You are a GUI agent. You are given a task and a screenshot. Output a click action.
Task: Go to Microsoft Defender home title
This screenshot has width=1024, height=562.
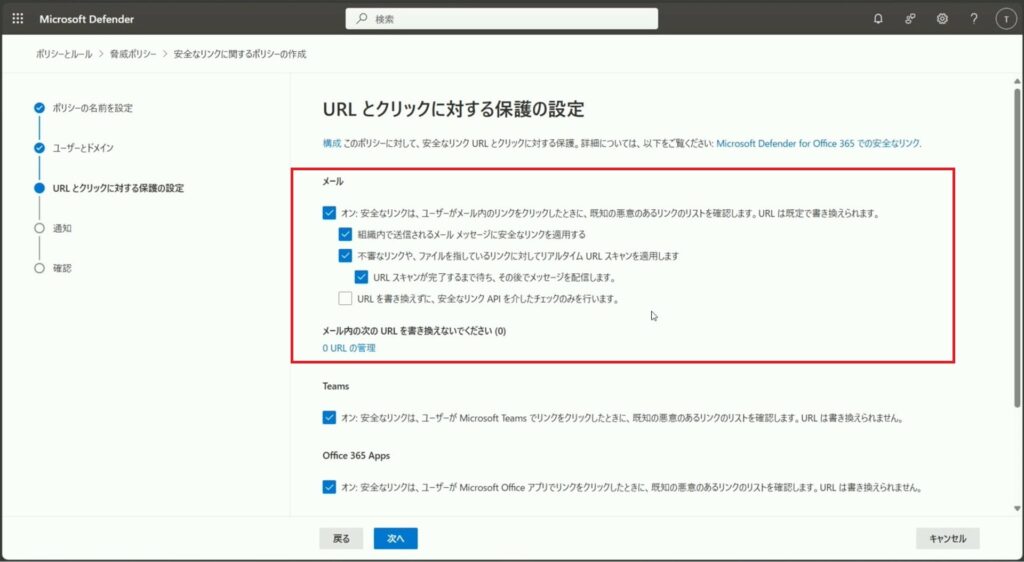86,19
